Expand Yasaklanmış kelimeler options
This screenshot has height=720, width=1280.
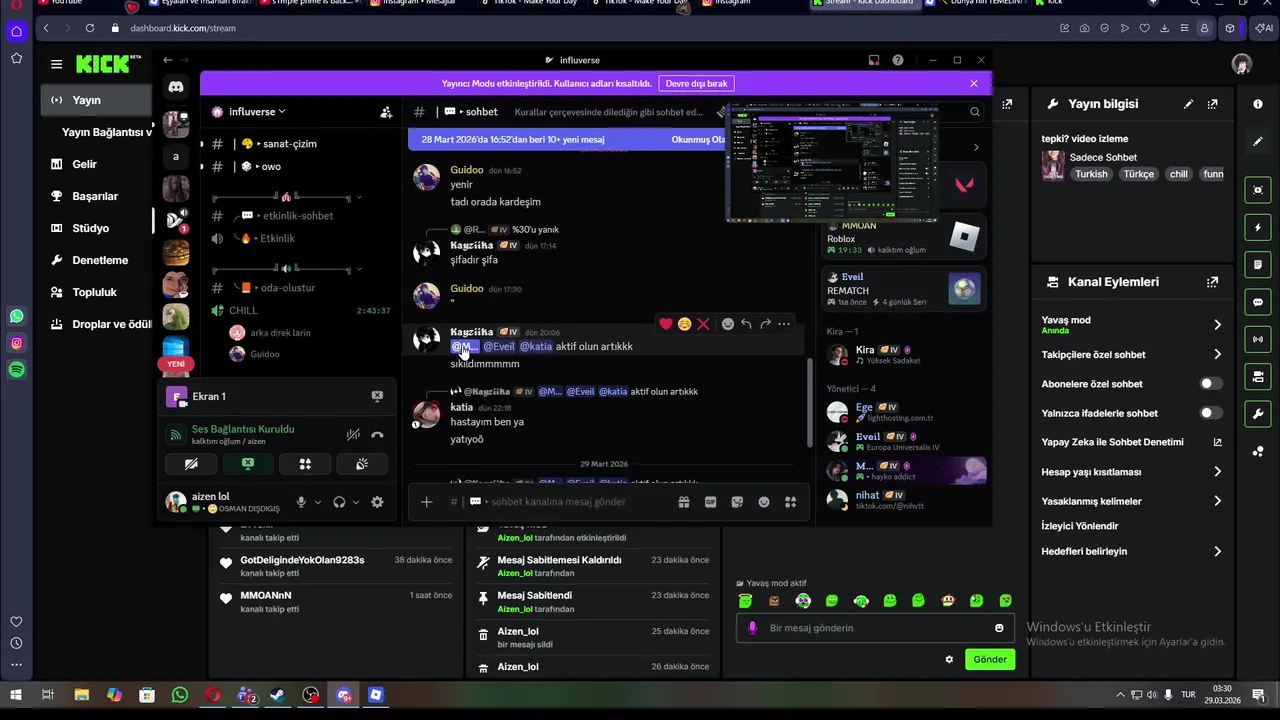[1217, 501]
